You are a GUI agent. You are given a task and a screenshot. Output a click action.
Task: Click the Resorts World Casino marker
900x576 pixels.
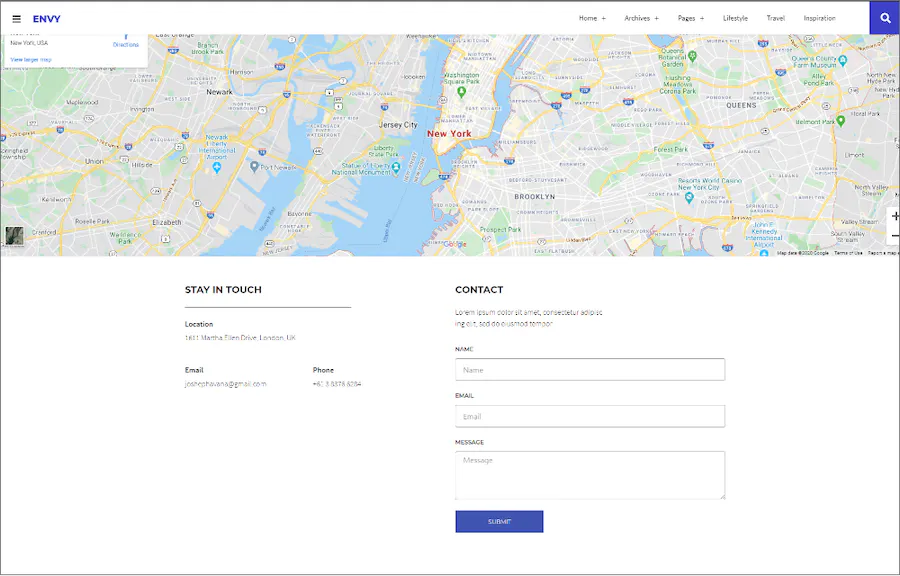coord(689,198)
